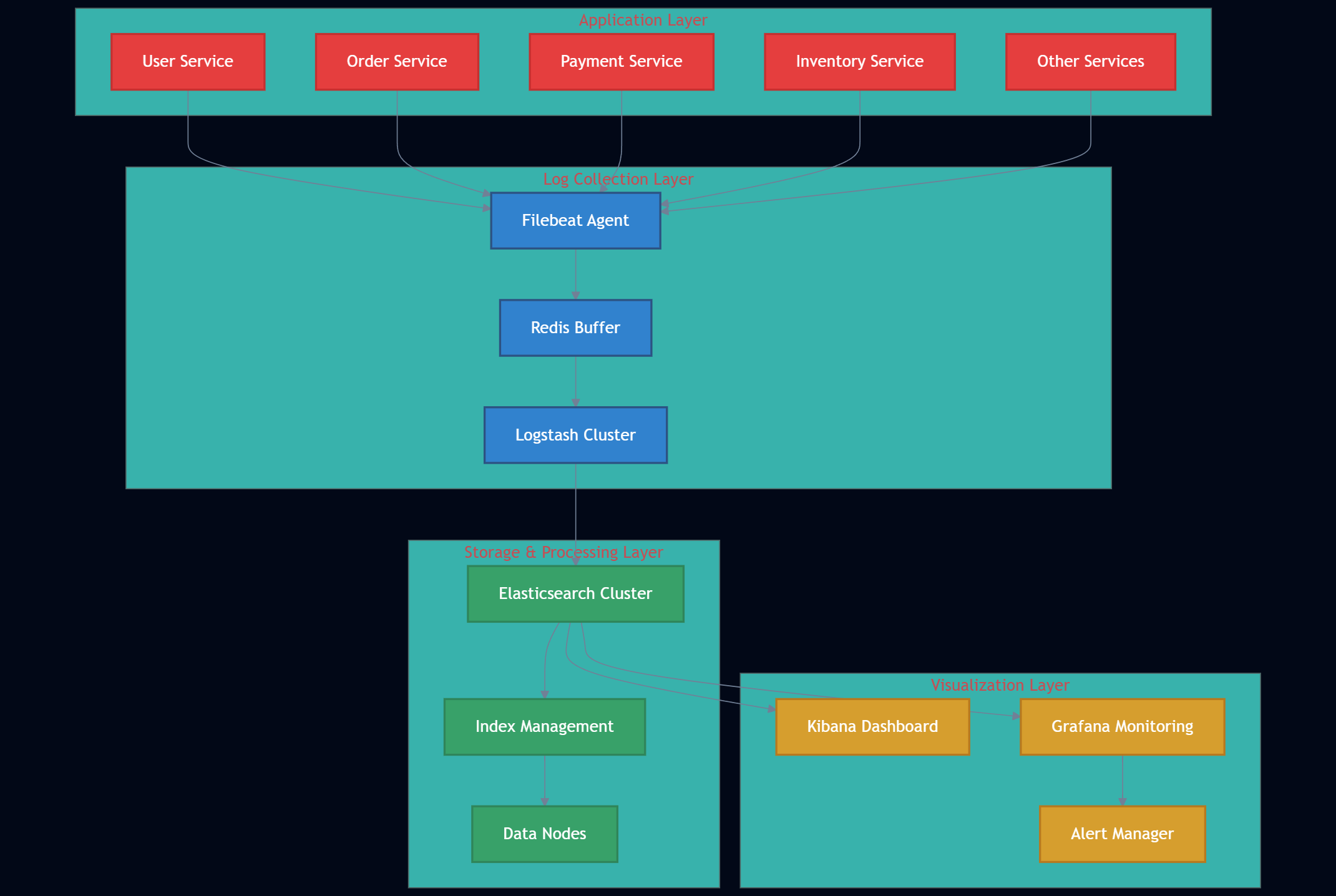The height and width of the screenshot is (896, 1336).
Task: Click the User Service node
Action: click(x=188, y=62)
